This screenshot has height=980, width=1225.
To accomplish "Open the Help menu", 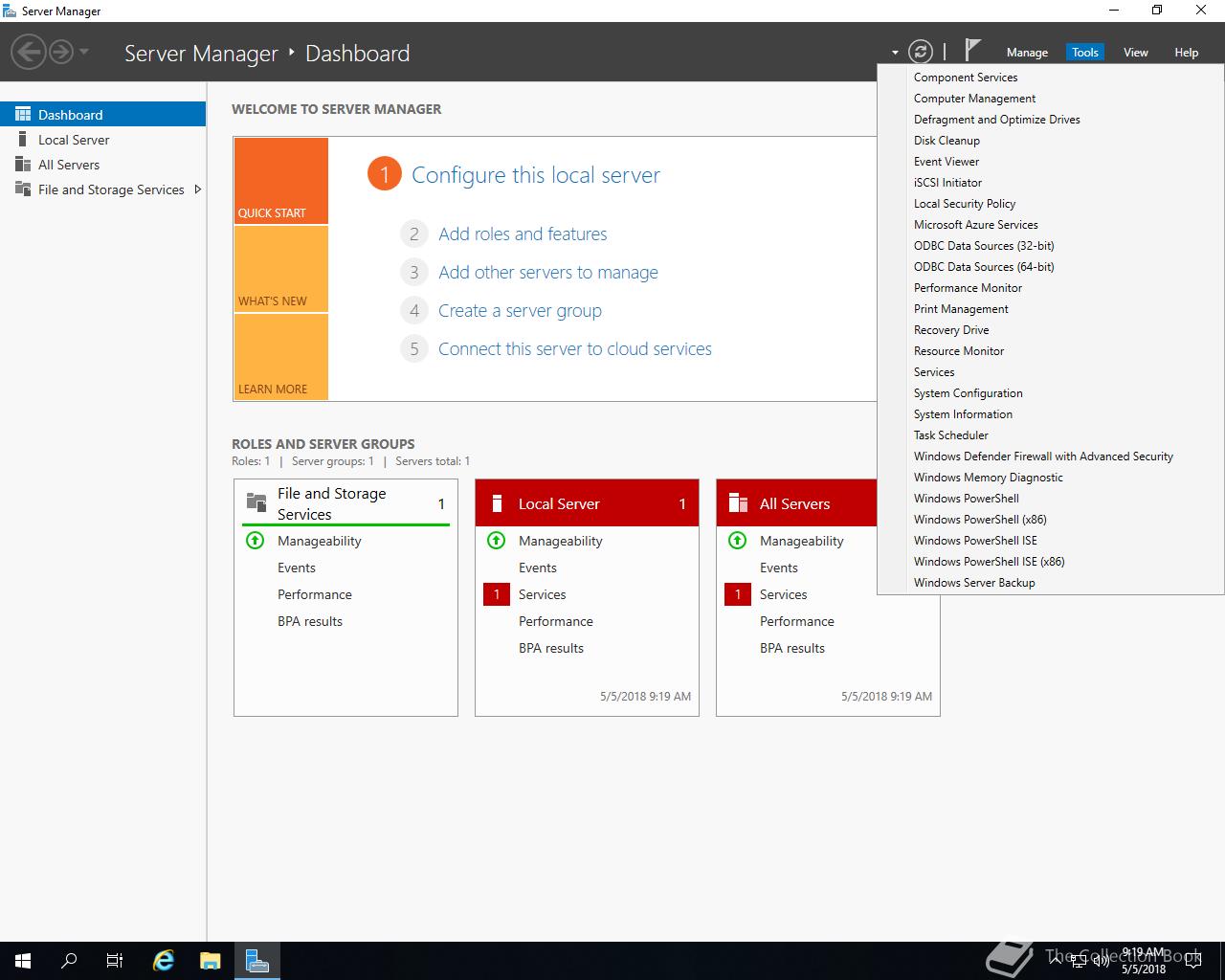I will (x=1186, y=53).
